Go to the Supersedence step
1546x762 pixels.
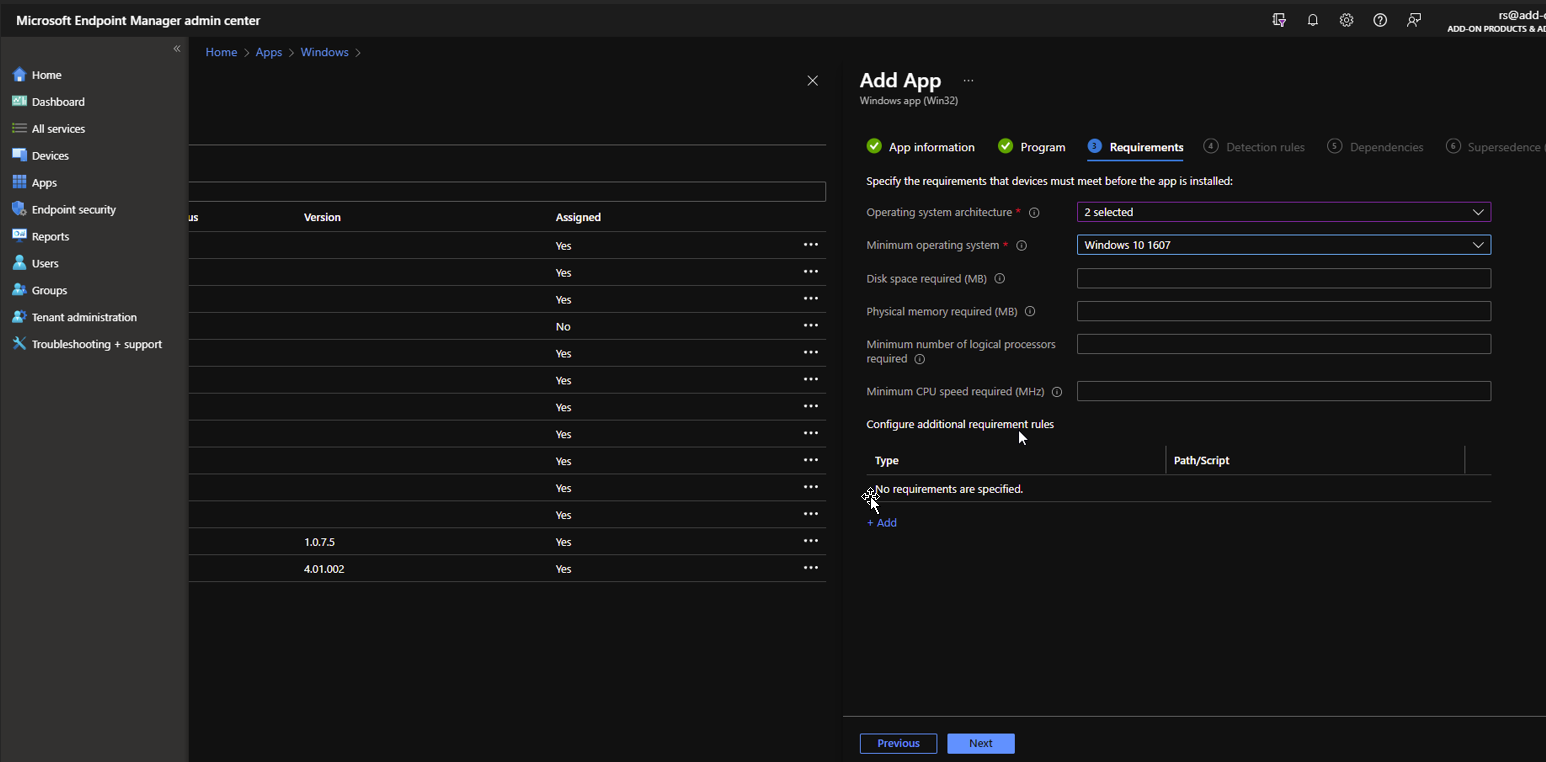[1494, 147]
